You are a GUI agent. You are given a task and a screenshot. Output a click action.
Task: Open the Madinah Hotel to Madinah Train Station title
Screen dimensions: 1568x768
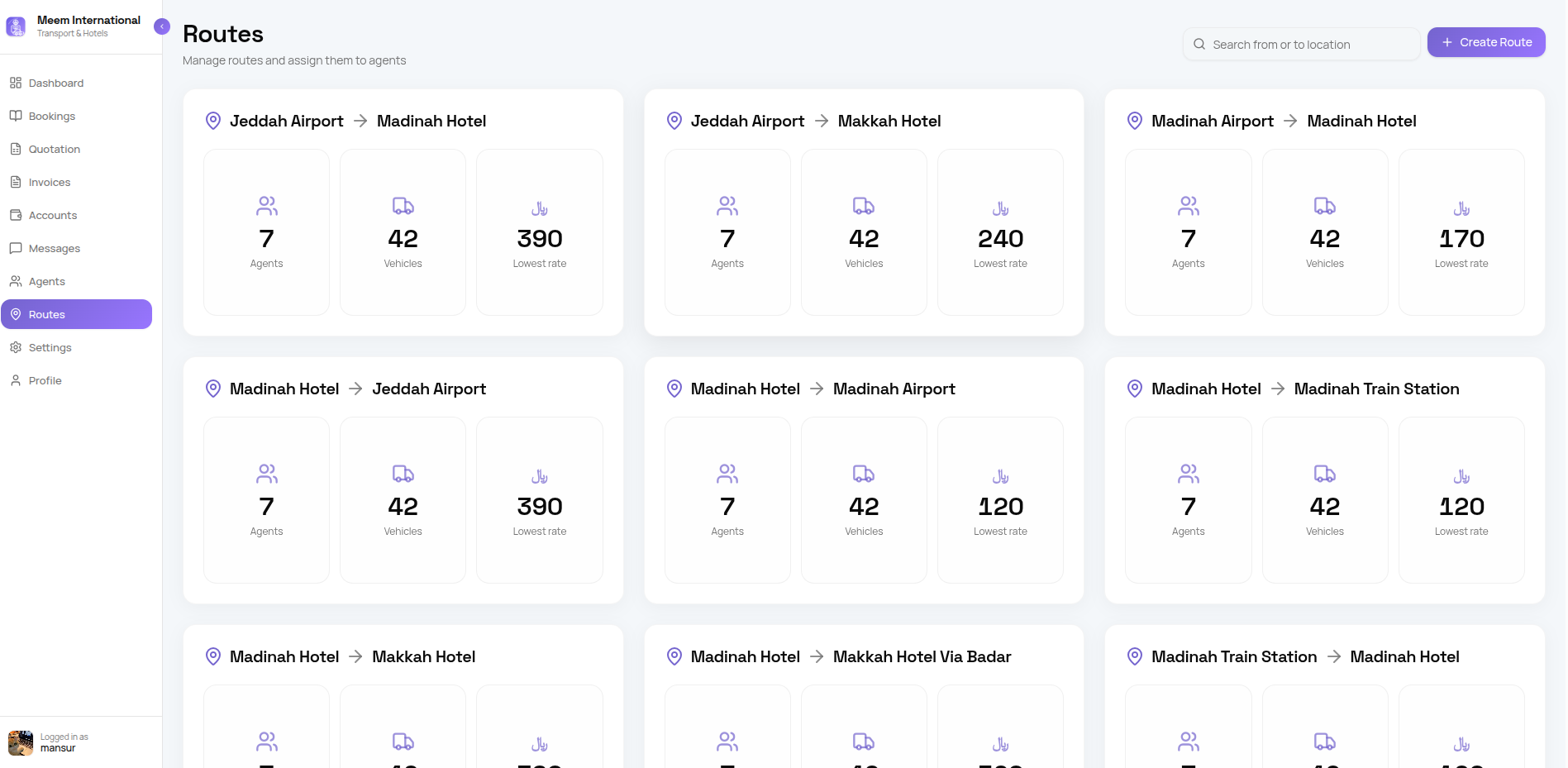1305,389
